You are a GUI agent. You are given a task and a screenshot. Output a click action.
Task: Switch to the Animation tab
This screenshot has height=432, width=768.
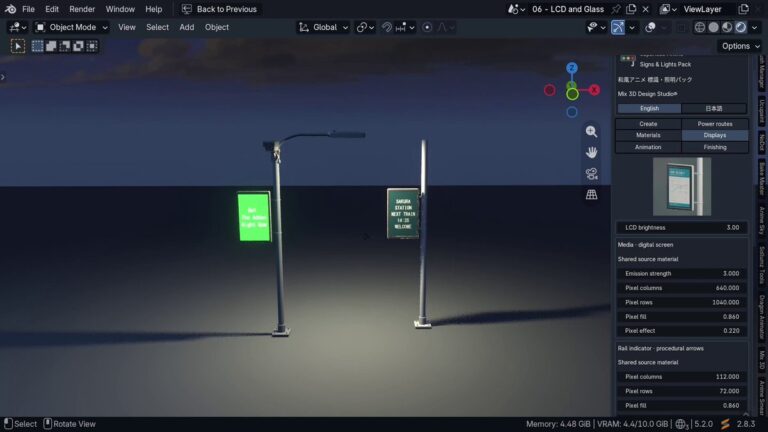(648, 147)
